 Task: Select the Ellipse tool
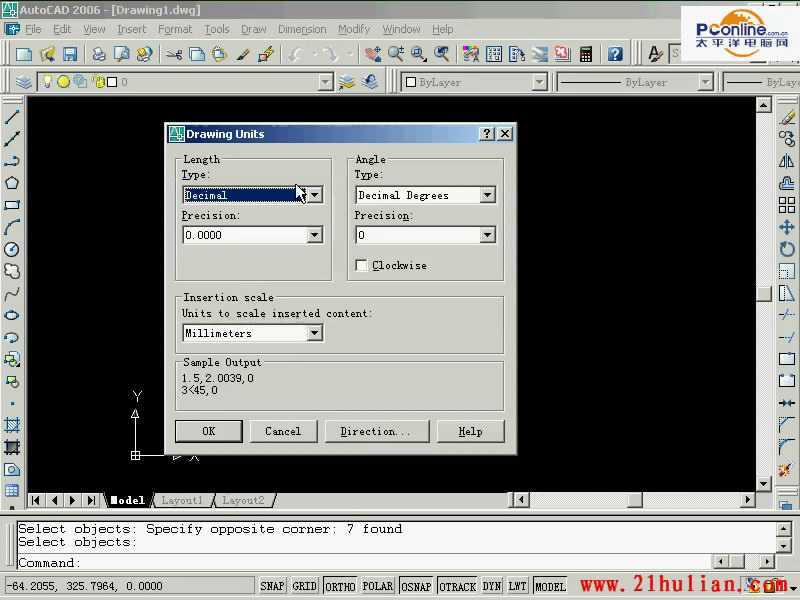point(12,315)
